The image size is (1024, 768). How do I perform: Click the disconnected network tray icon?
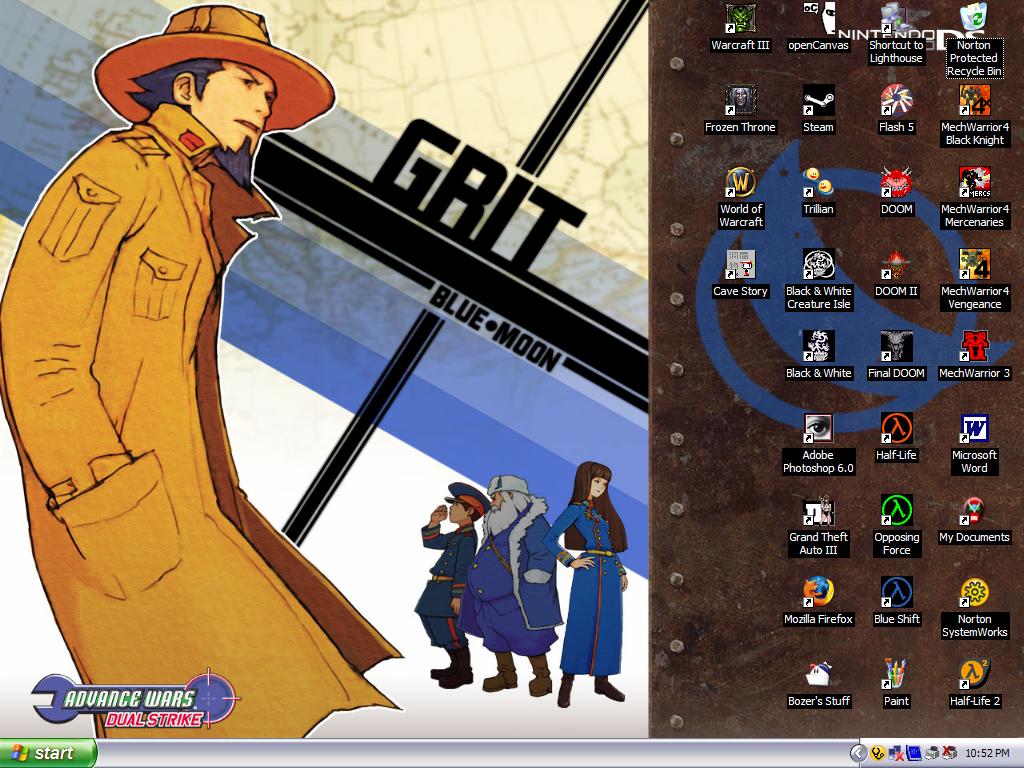coord(896,753)
